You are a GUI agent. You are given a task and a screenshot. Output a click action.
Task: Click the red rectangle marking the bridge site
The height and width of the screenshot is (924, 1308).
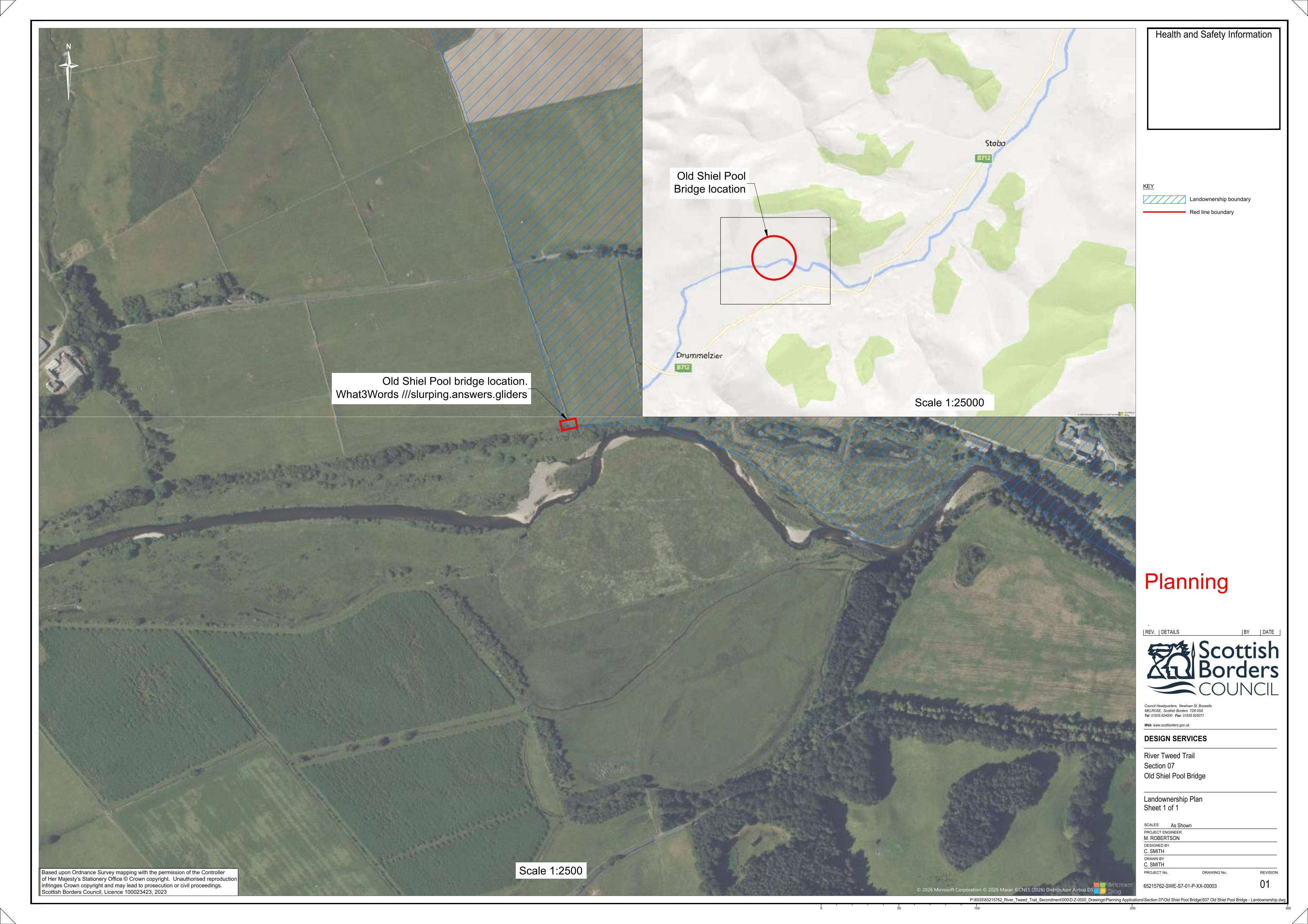point(568,424)
